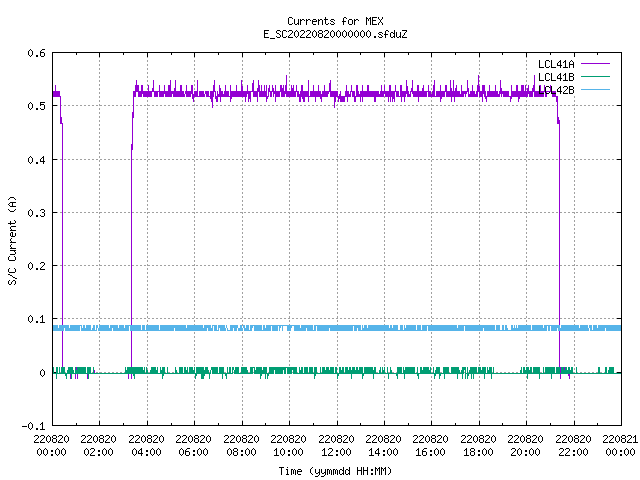Click the y-axis tick value 0.1
Viewport: 640px width, 480px height.
click(36, 319)
